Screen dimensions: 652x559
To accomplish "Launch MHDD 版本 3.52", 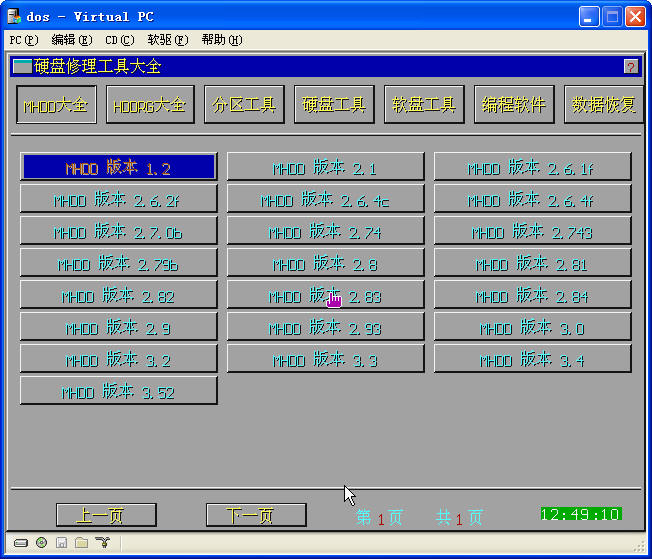I will [x=119, y=391].
